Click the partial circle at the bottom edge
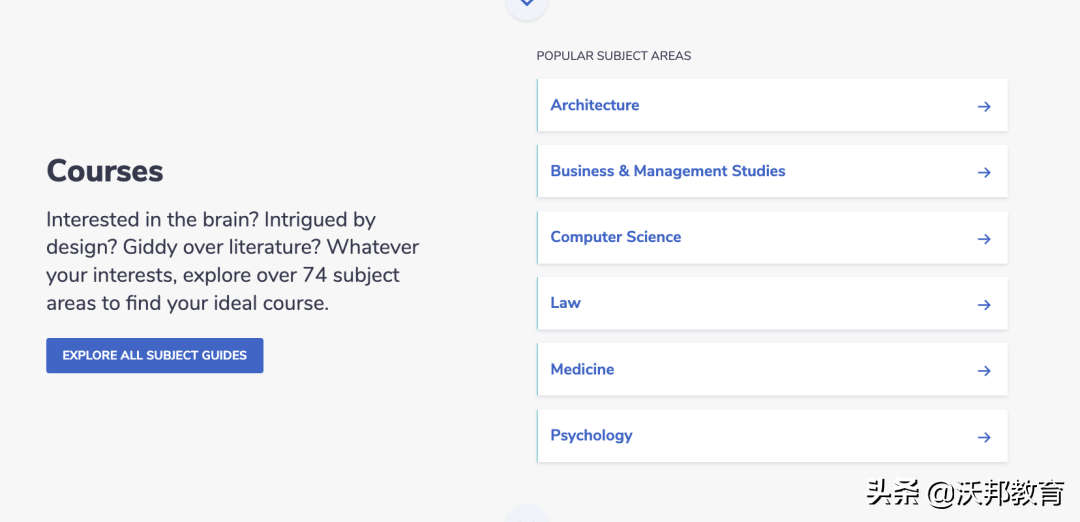The height and width of the screenshot is (522, 1080). (527, 514)
